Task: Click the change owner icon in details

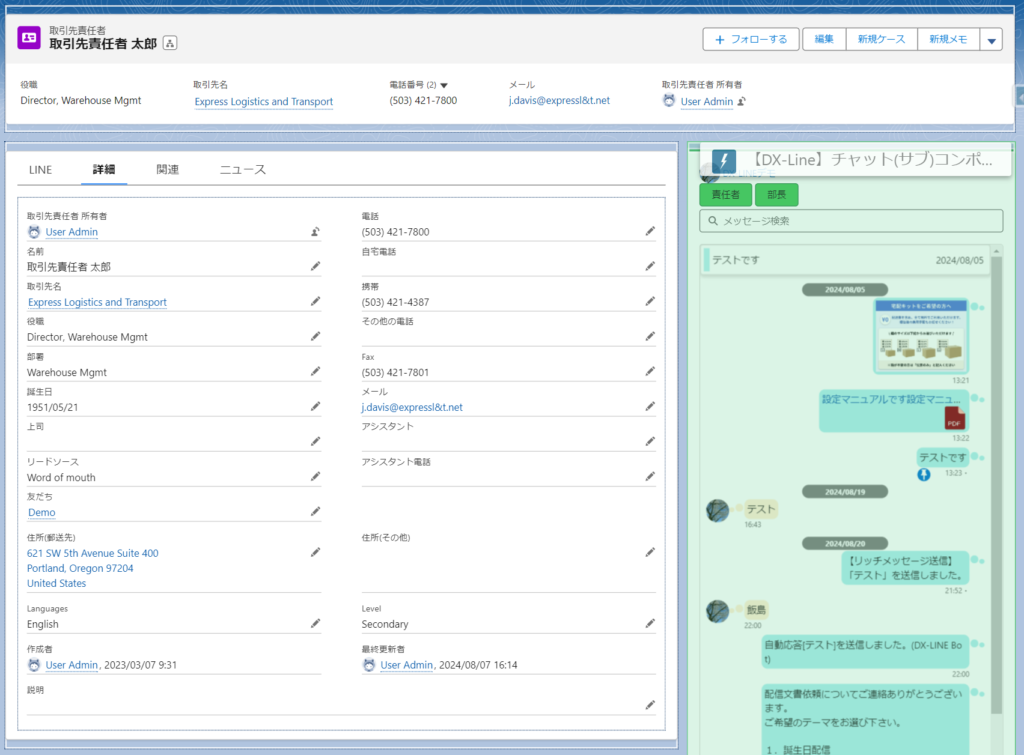Action: tap(315, 232)
